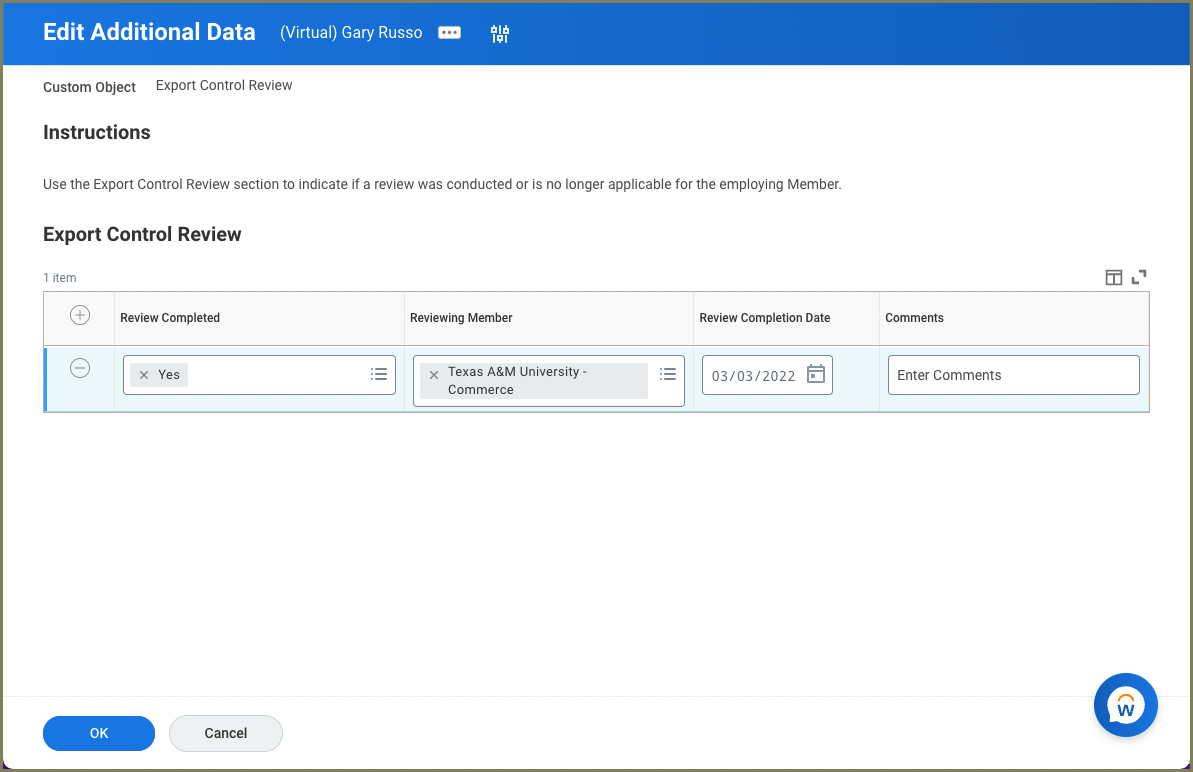The image size is (1193, 772).
Task: Click the Cancel button
Action: click(x=226, y=733)
